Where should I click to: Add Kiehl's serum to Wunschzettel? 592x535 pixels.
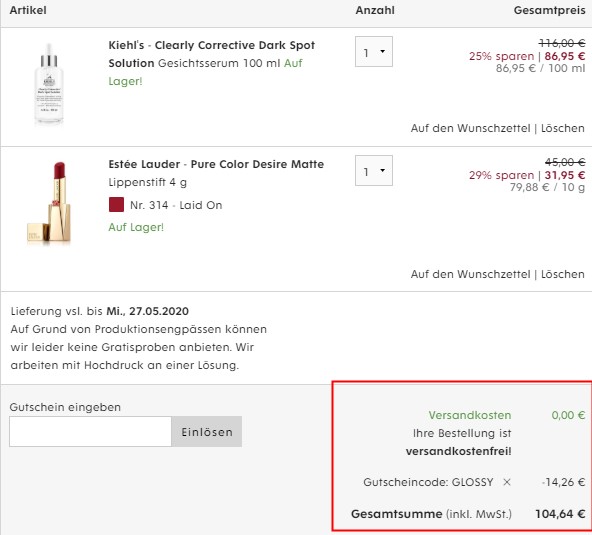click(470, 128)
